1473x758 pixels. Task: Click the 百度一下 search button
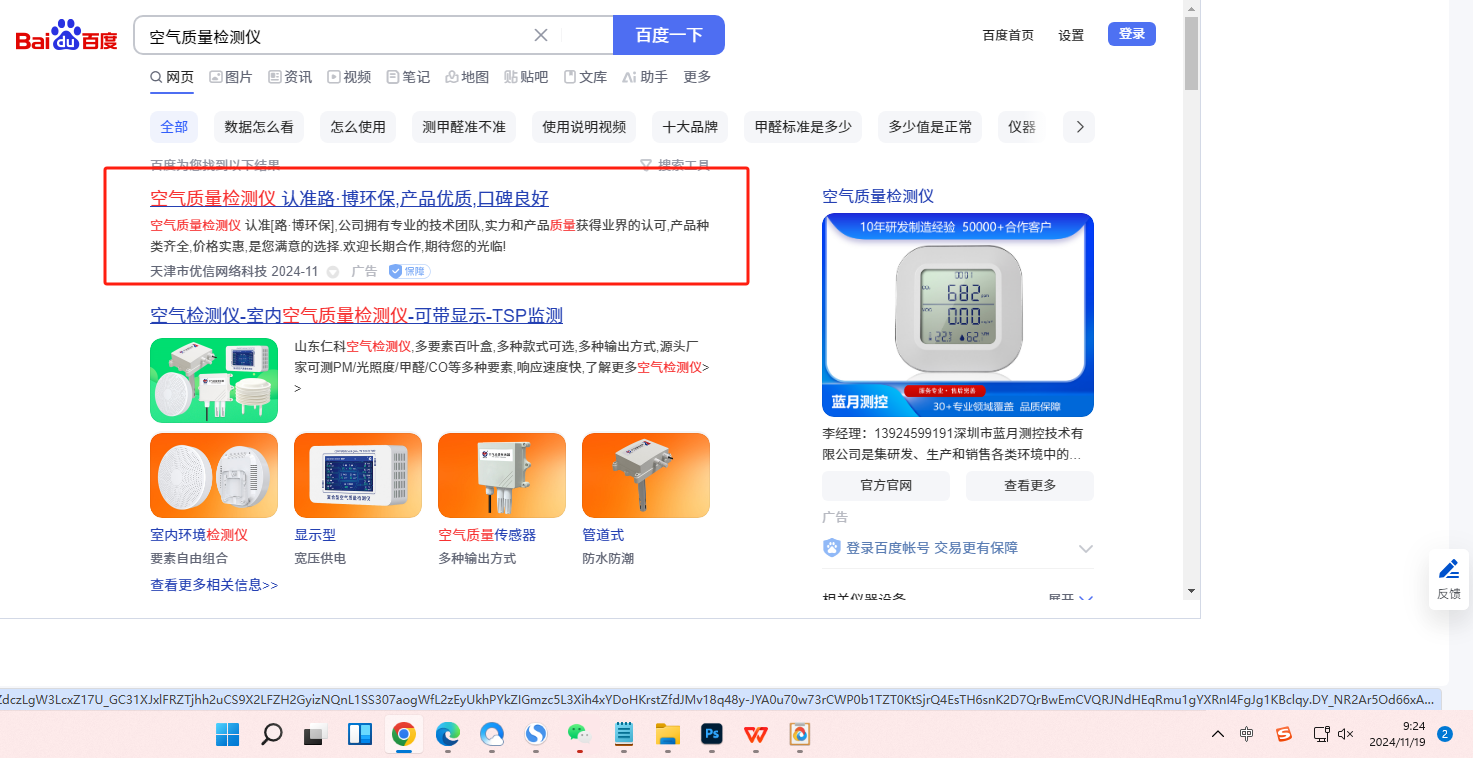pos(669,35)
